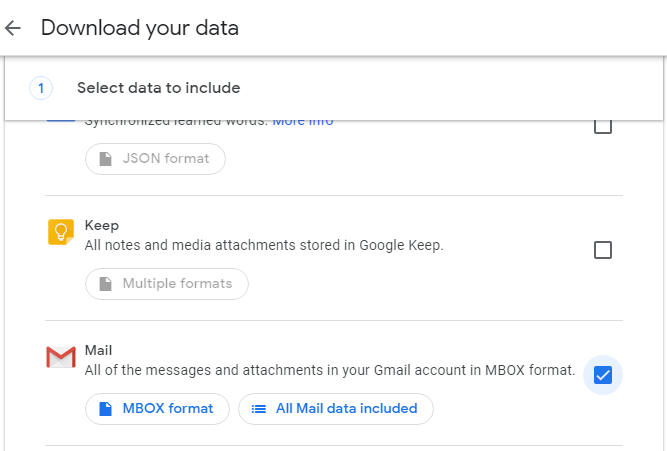
Task: Click the file icon in the Multiple formats chip
Action: pos(105,283)
